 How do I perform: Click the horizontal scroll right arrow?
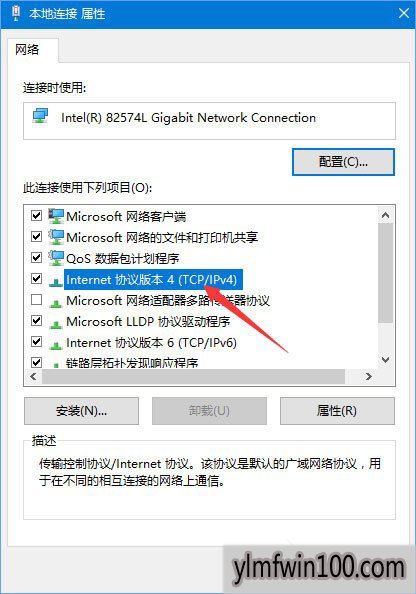coord(368,376)
